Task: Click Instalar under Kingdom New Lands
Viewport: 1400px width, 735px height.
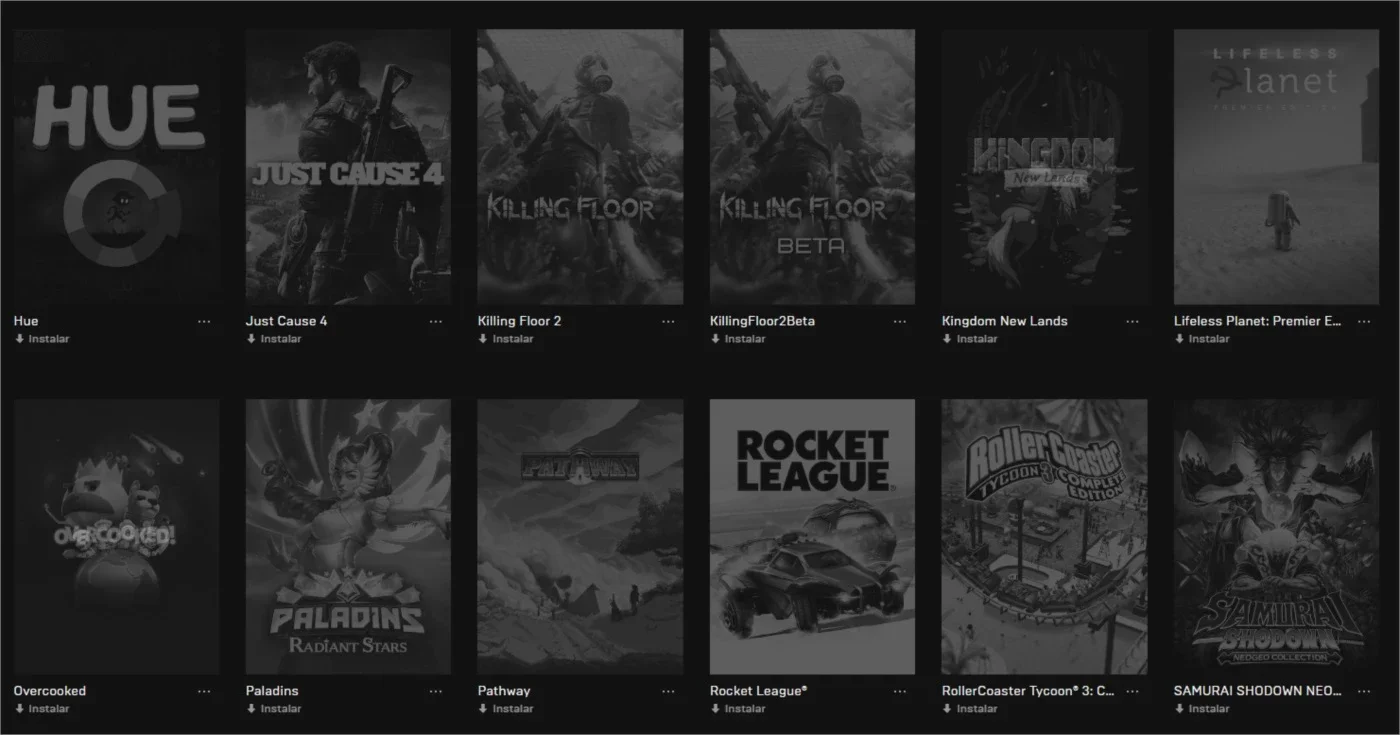Action: [970, 339]
